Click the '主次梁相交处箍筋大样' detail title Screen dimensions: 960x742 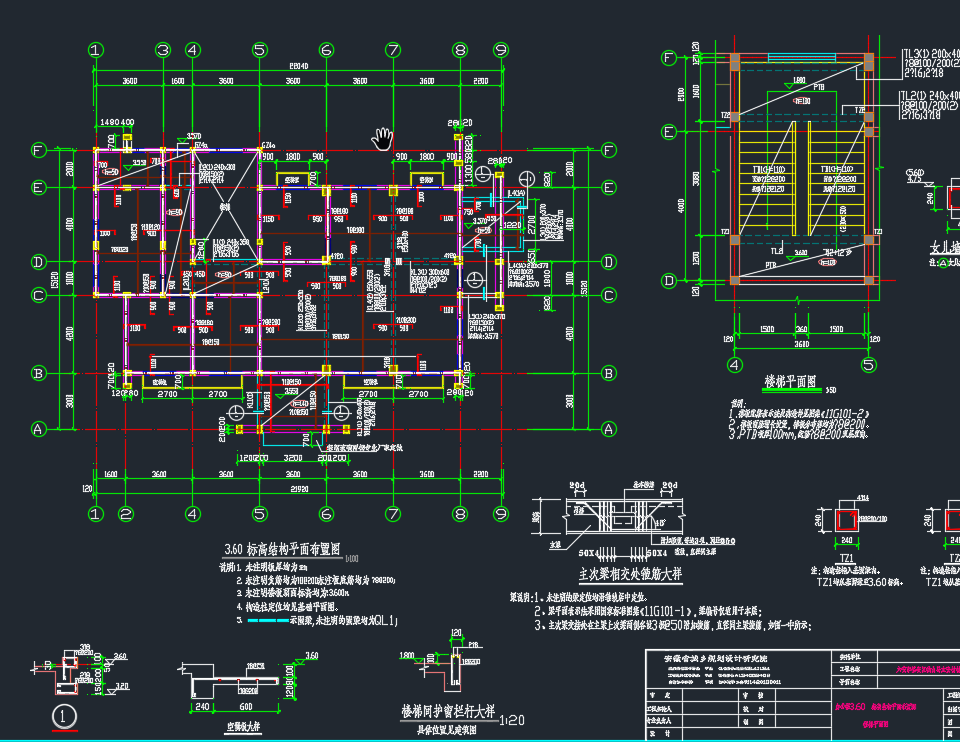630,574
